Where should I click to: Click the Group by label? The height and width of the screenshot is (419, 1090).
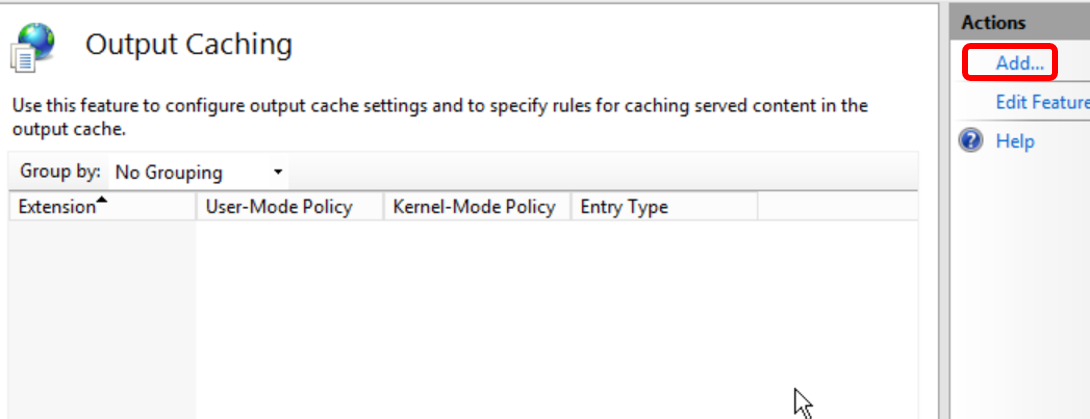click(60, 172)
